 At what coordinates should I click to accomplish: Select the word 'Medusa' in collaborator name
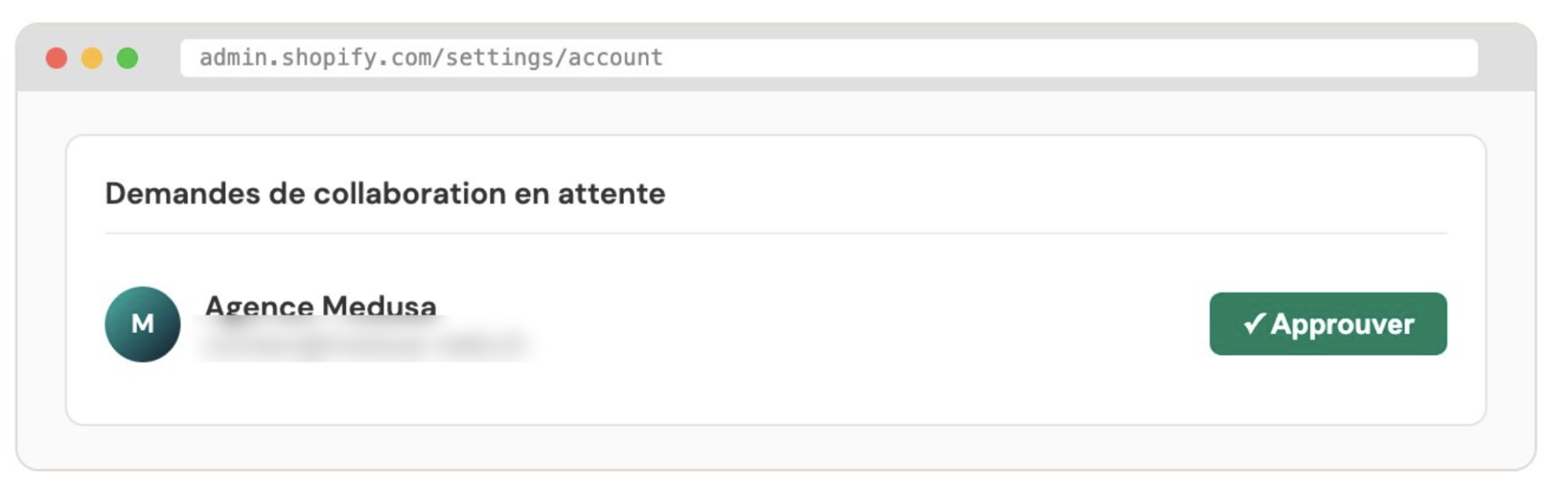(x=379, y=304)
